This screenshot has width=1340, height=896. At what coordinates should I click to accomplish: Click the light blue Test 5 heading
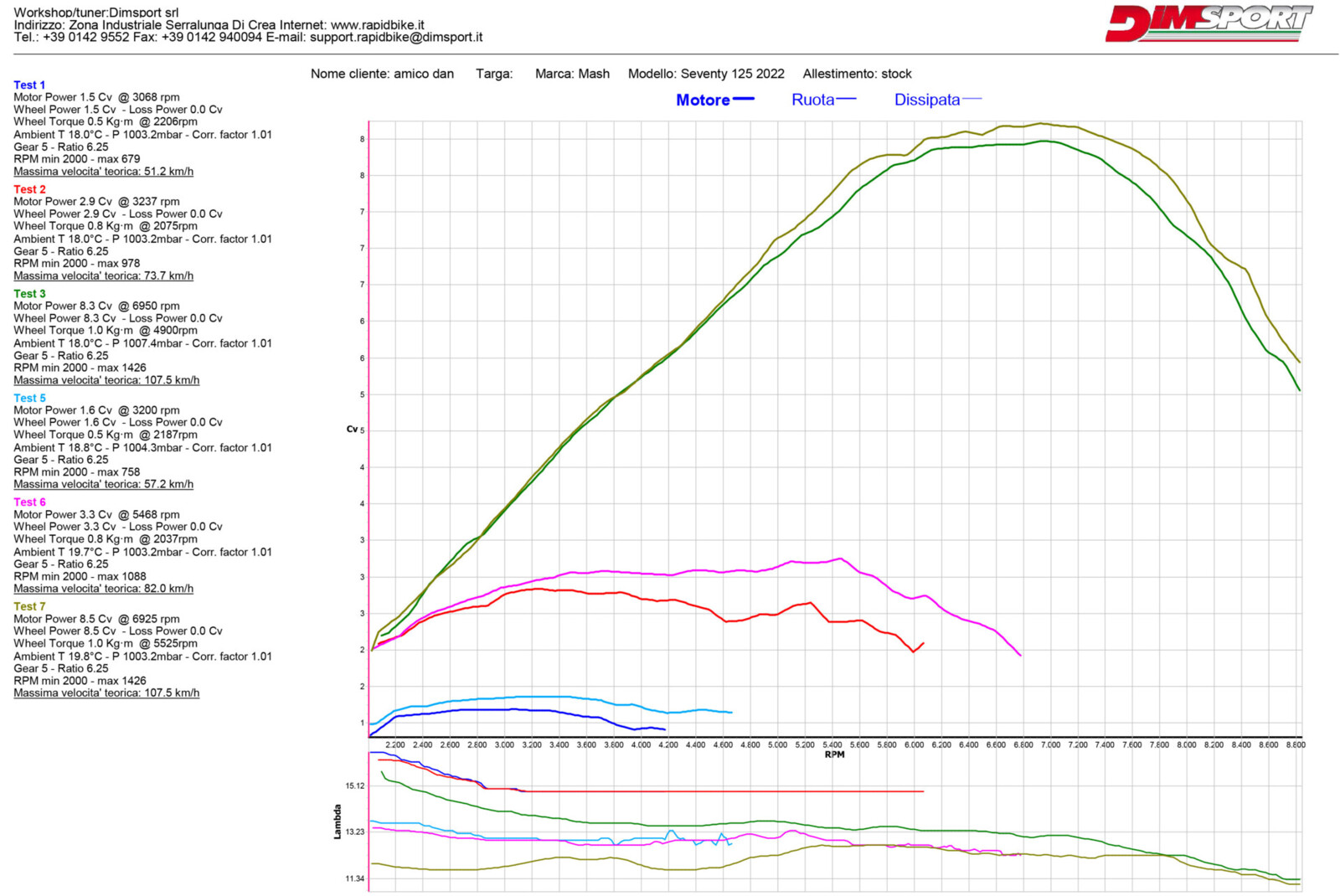click(29, 398)
